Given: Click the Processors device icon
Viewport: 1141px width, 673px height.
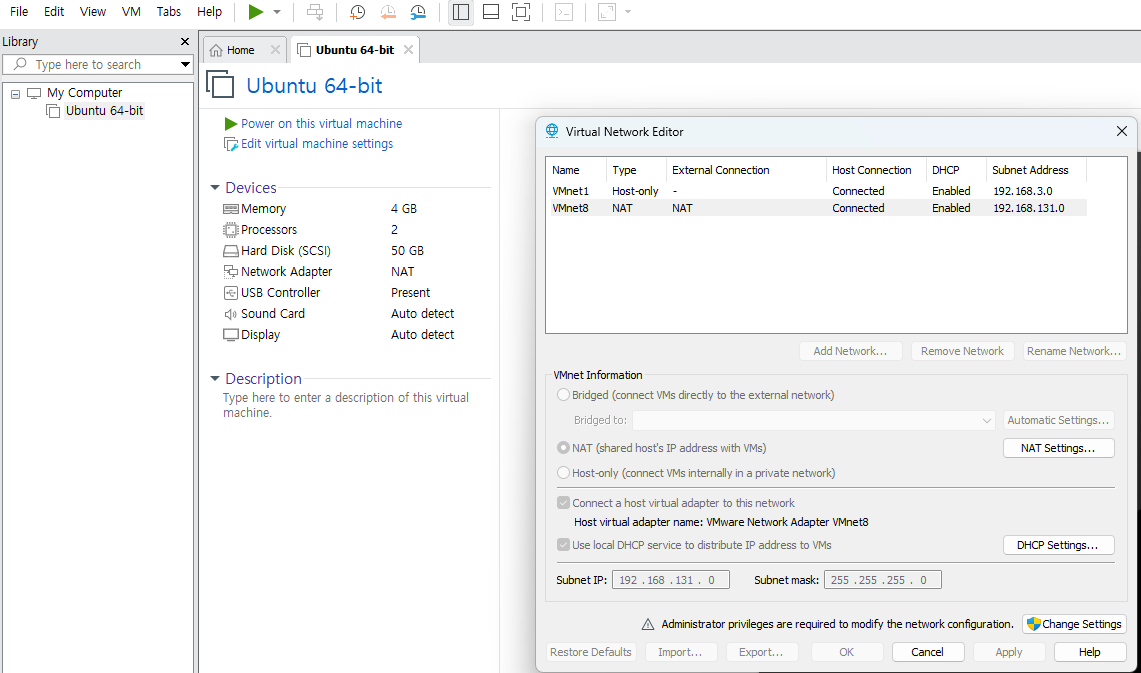Looking at the screenshot, I should pyautogui.click(x=231, y=230).
